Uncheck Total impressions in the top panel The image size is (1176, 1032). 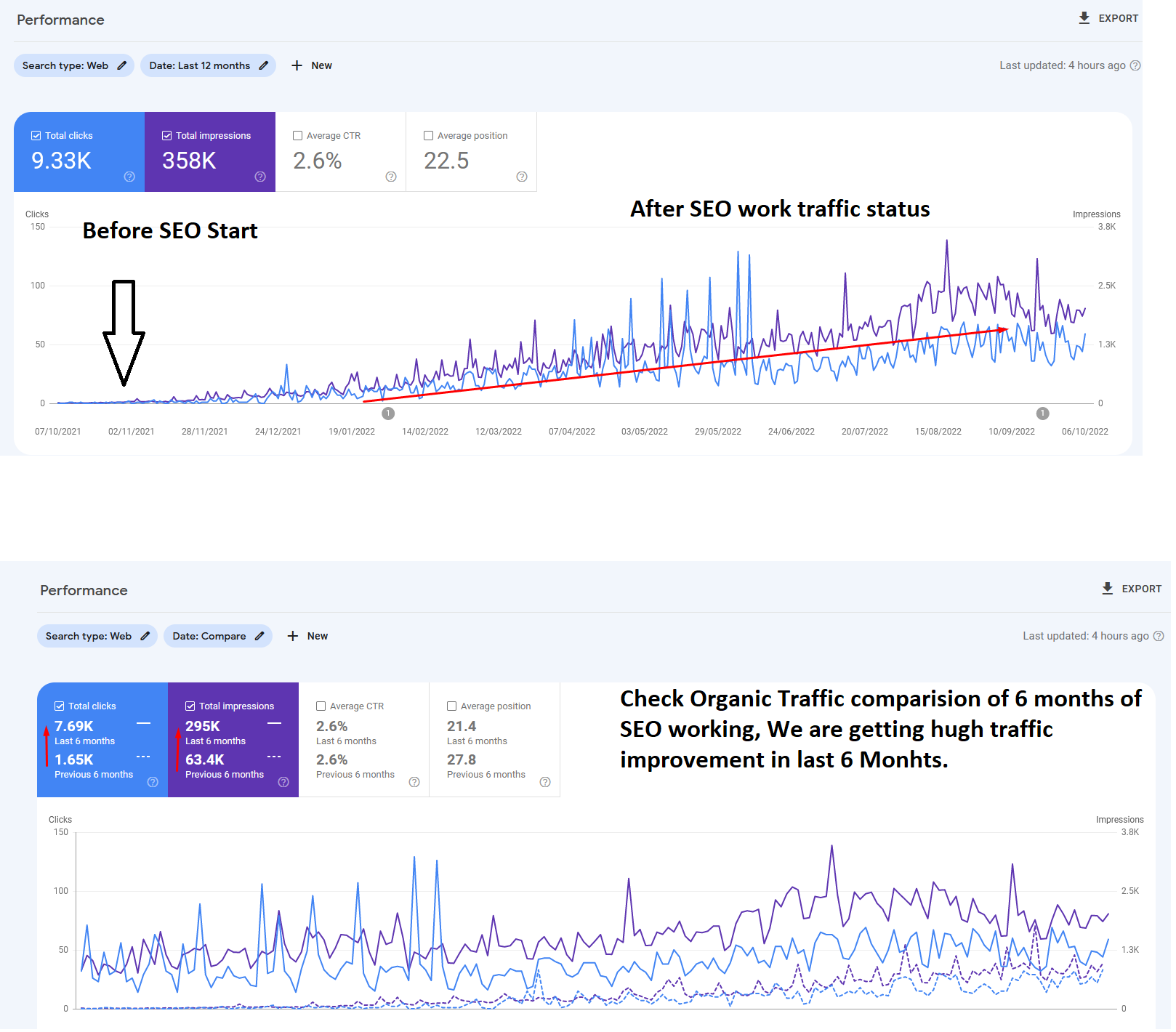166,135
